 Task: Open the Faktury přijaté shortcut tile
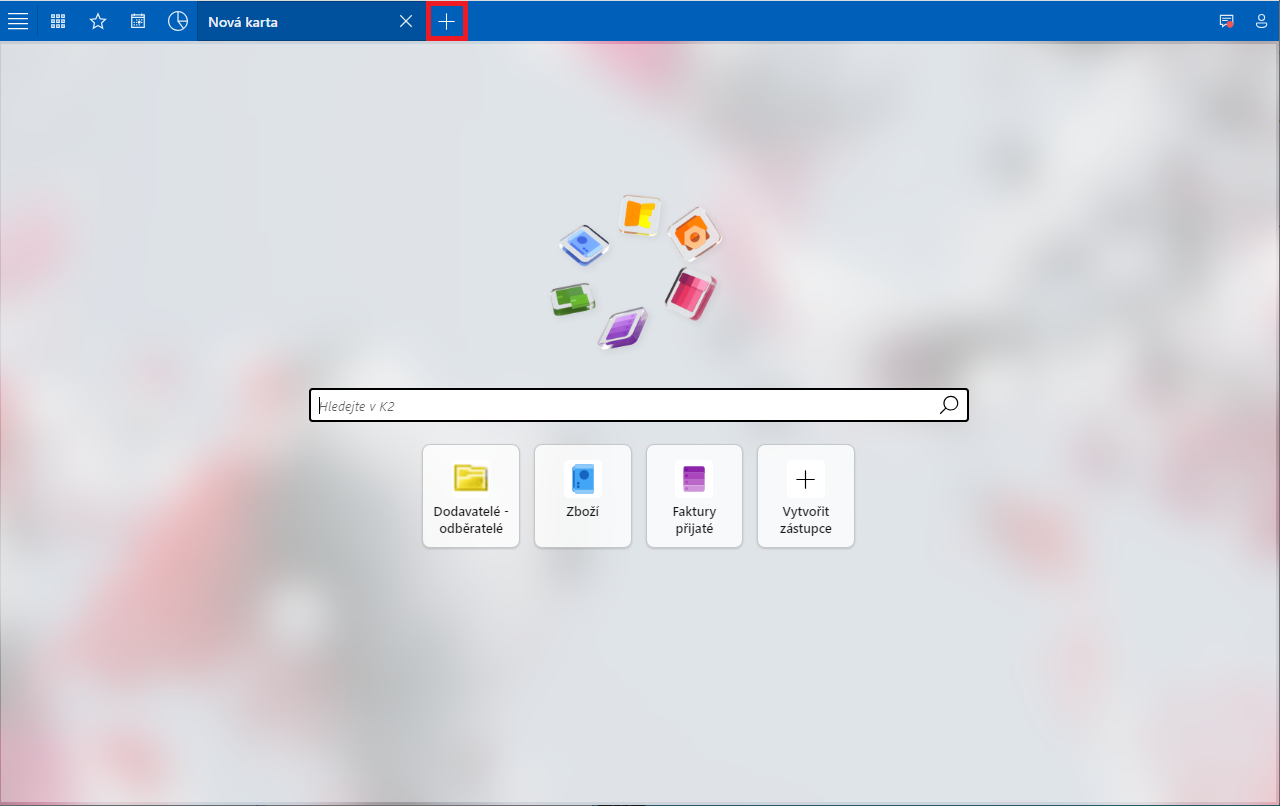click(694, 496)
